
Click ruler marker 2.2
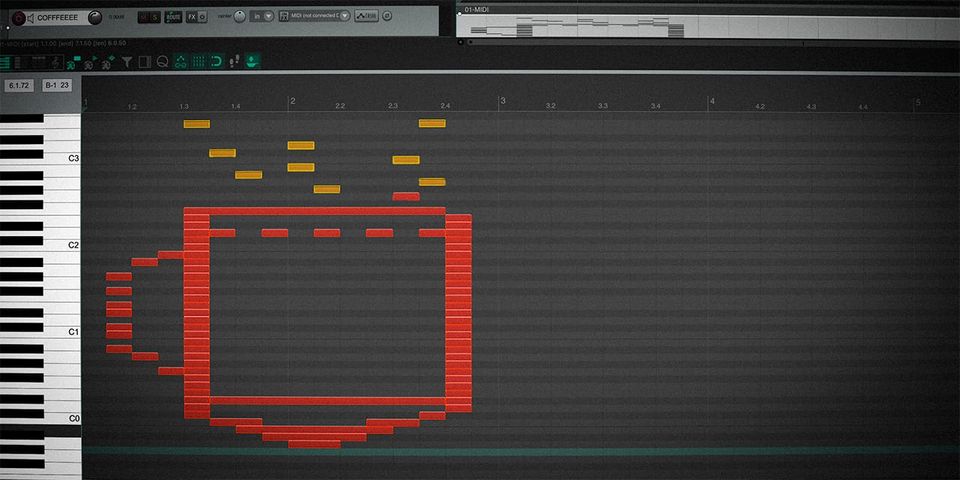click(340, 106)
